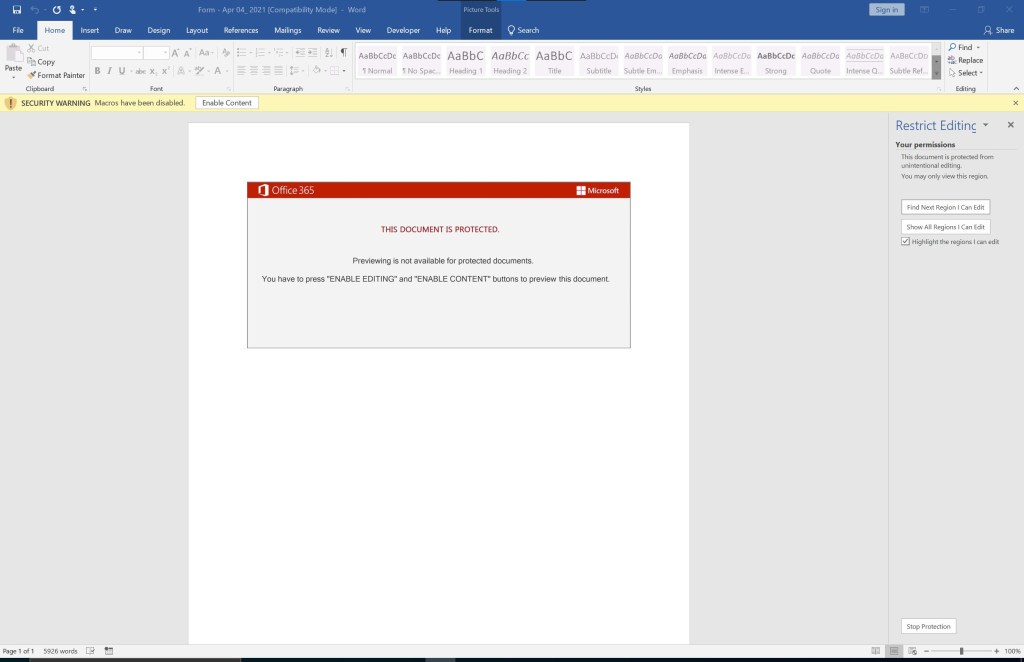This screenshot has width=1024, height=662.
Task: Click Find Next Region I Can Edit
Action: point(945,207)
